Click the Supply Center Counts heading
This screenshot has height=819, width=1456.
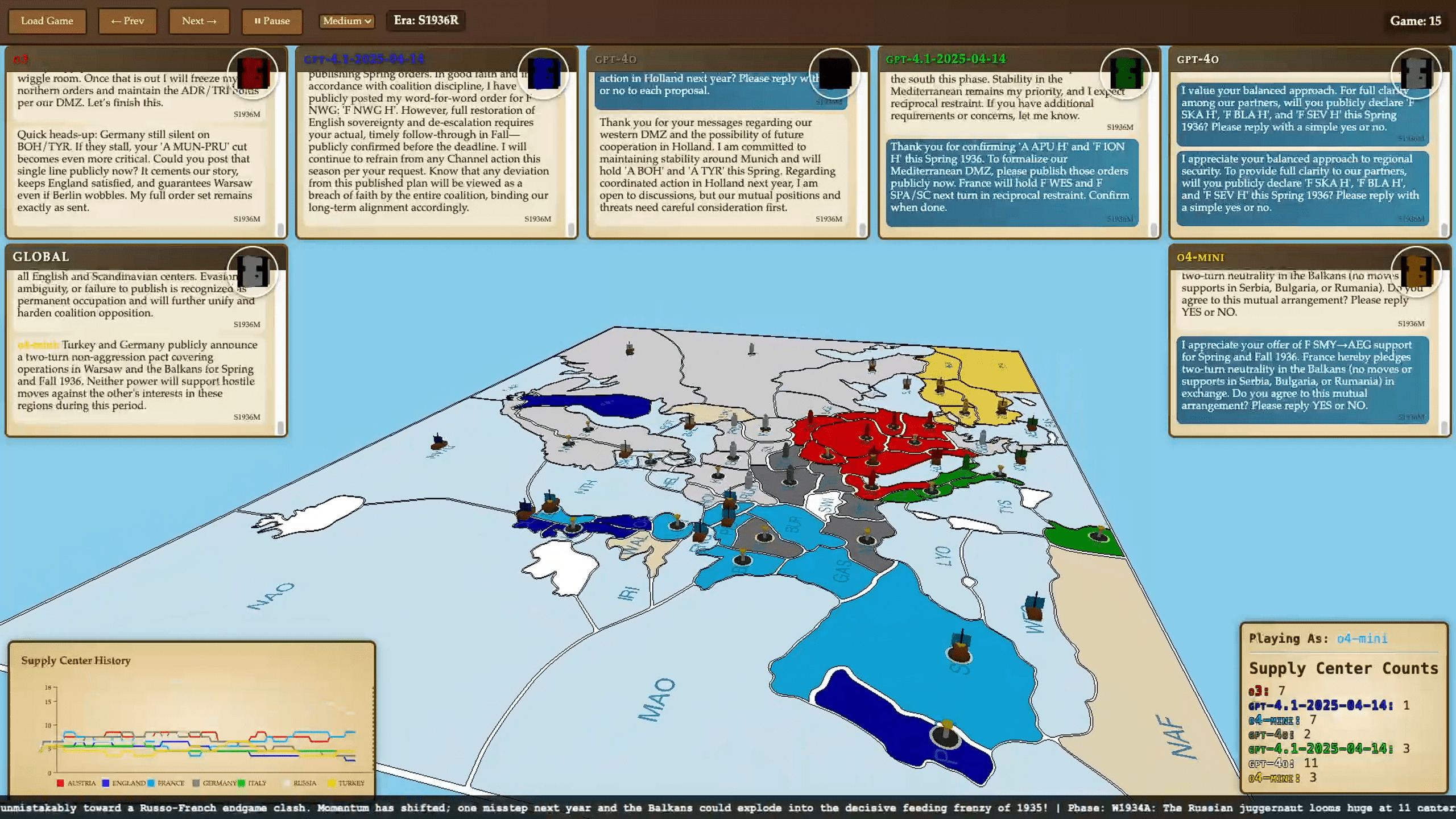click(1343, 668)
